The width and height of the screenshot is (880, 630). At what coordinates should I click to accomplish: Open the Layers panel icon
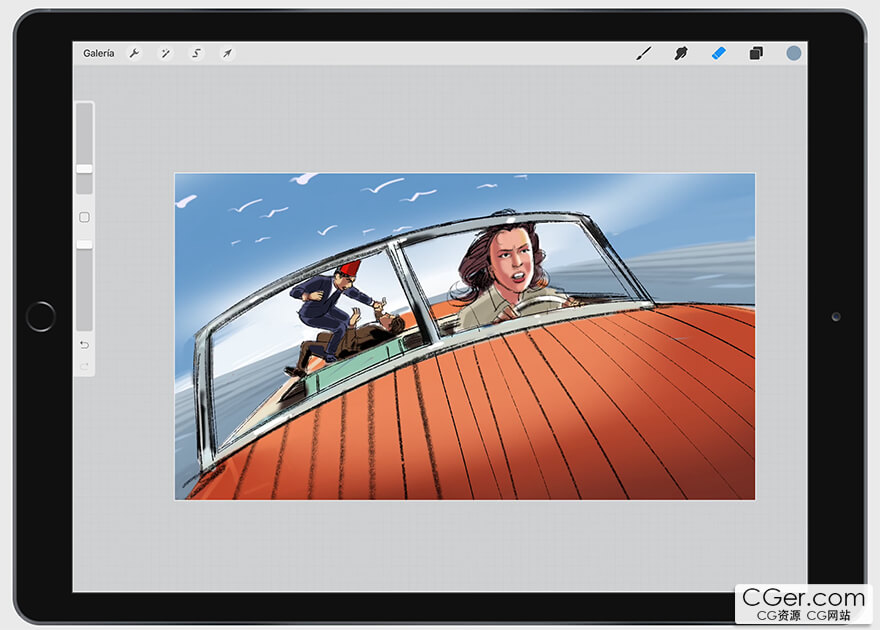(756, 53)
